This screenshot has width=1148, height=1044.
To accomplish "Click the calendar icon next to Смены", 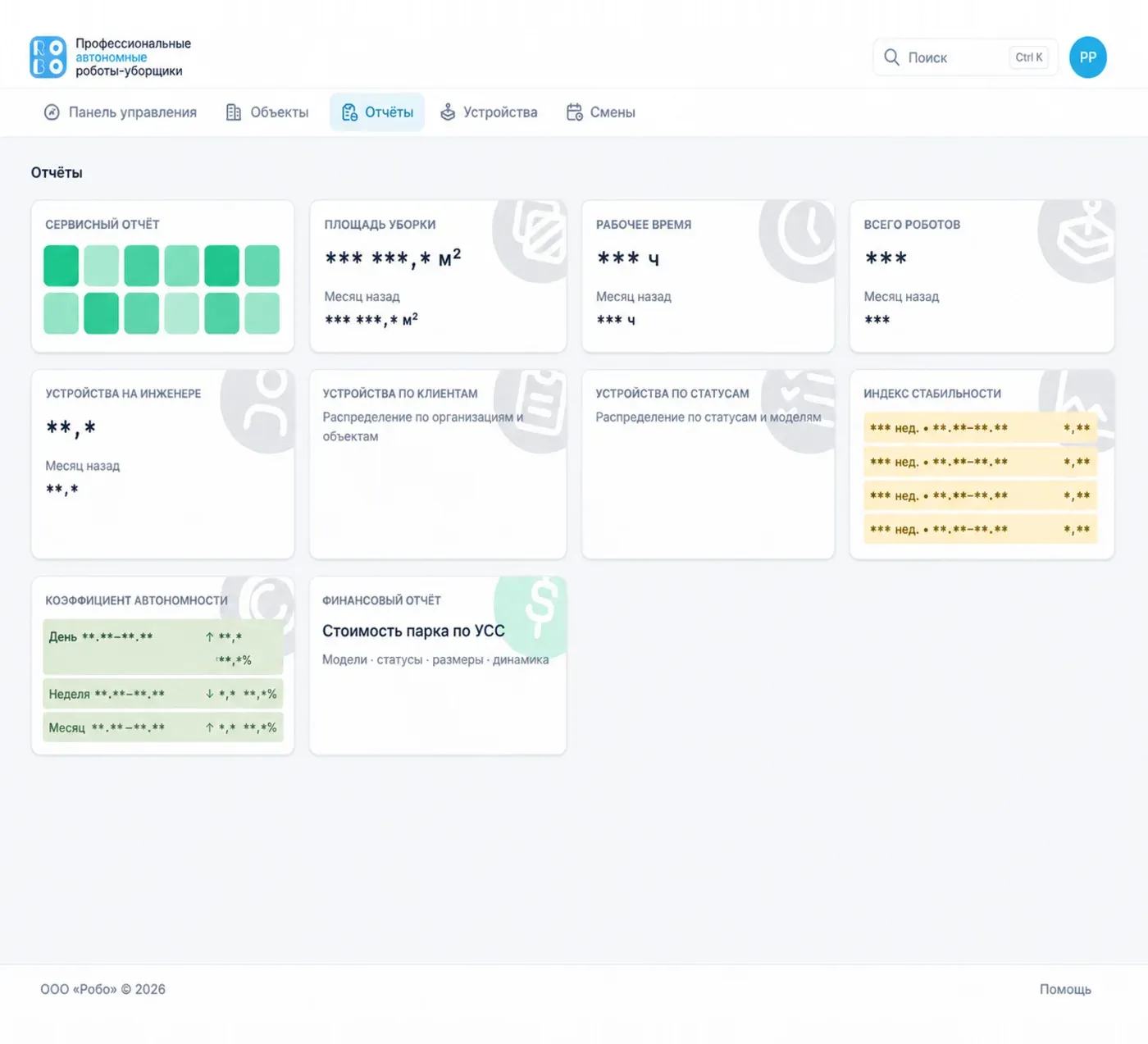I will pyautogui.click(x=575, y=112).
